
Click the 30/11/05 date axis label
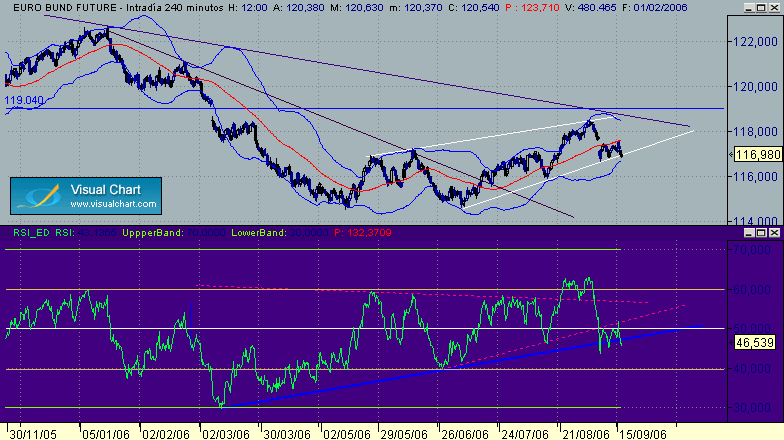click(x=33, y=434)
